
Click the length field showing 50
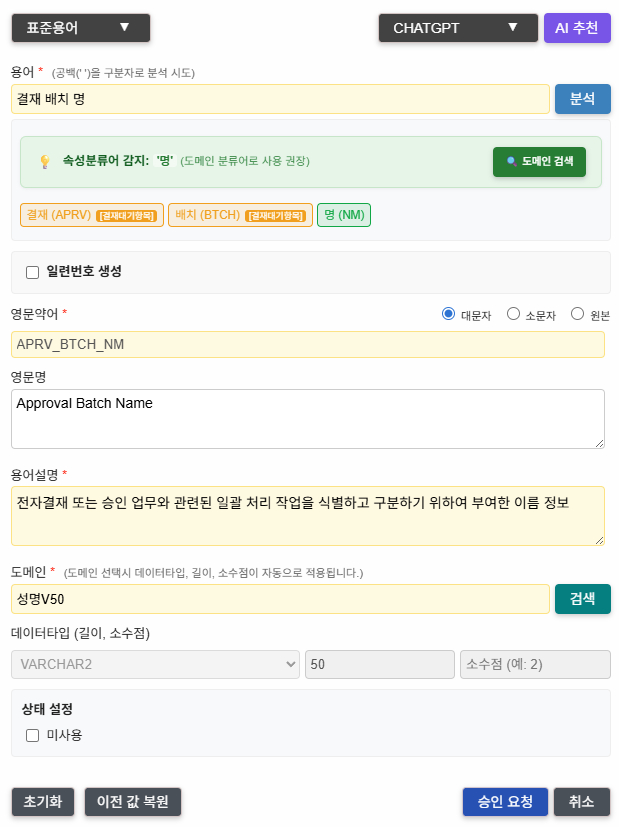380,664
